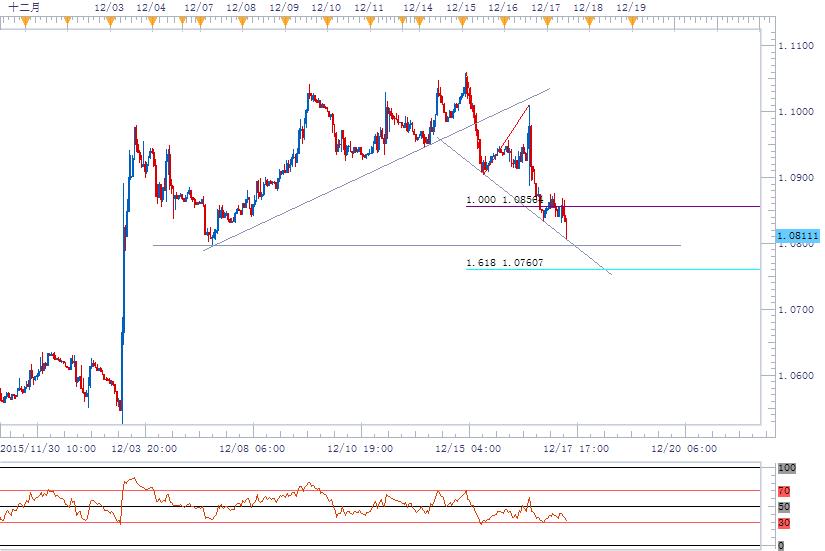Click the RSI 70 overbought level label
This screenshot has width=825, height=551.
784,491
